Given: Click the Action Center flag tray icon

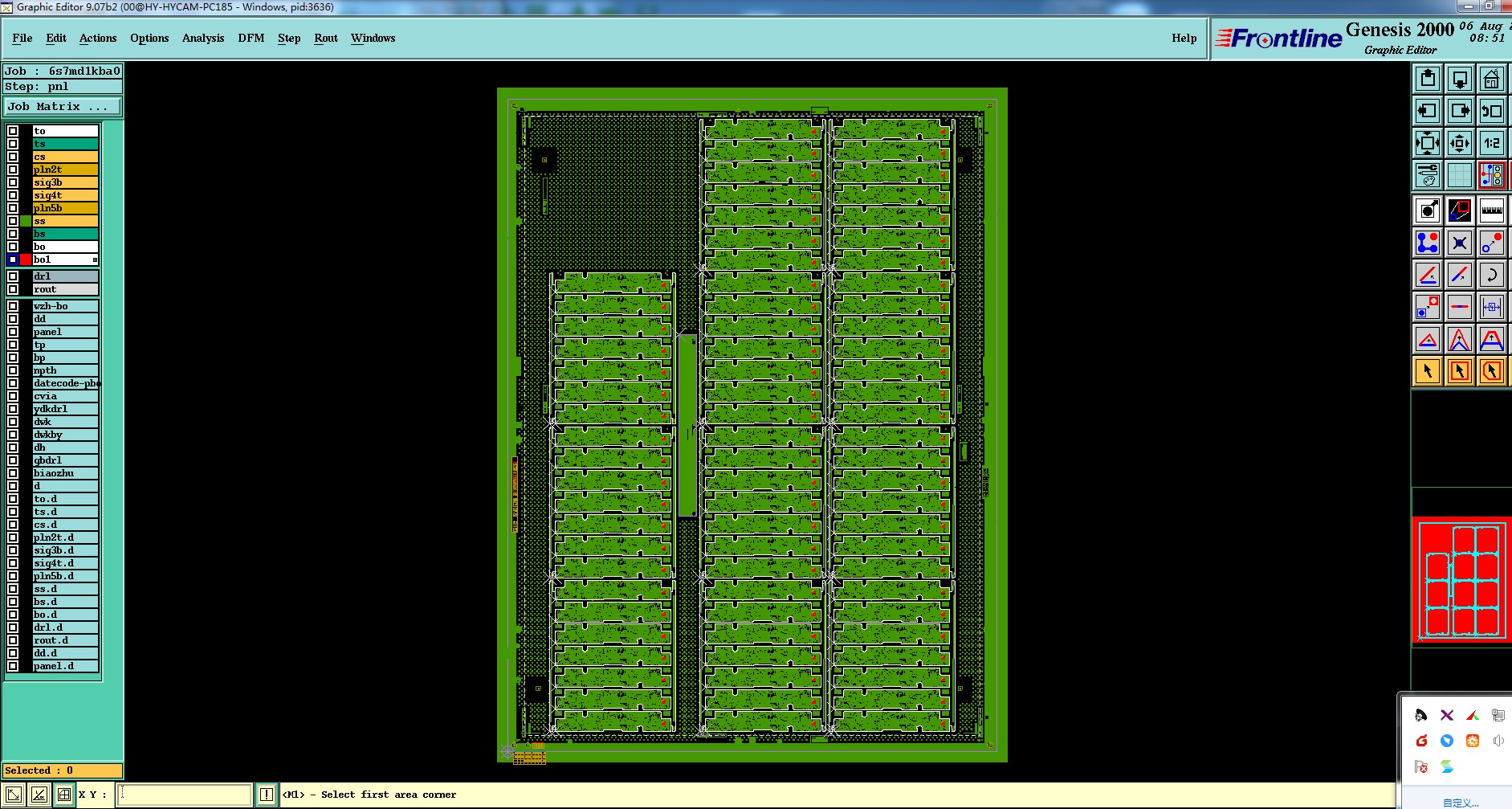Looking at the screenshot, I should tap(1421, 766).
